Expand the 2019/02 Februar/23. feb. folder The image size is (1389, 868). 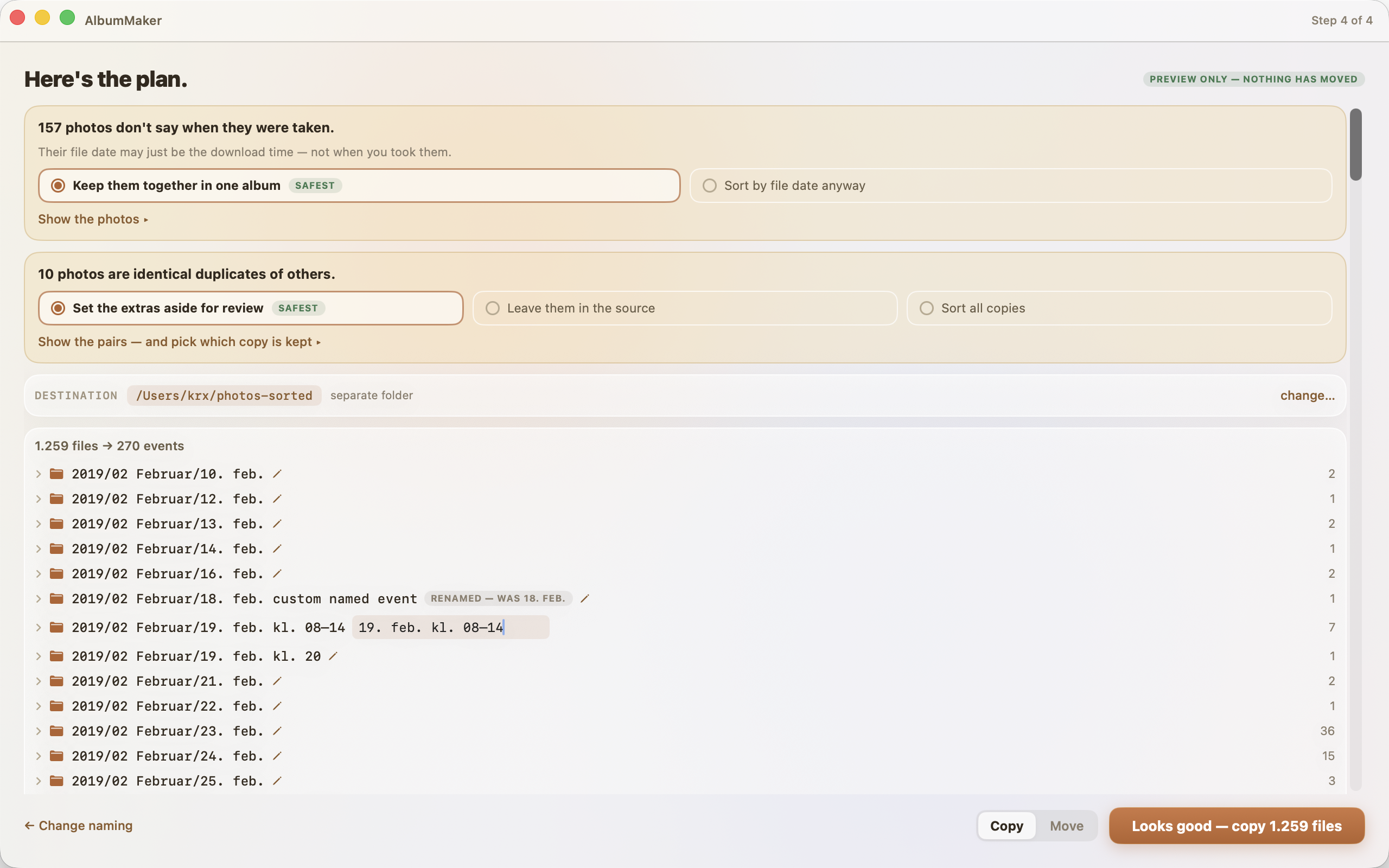pos(39,731)
